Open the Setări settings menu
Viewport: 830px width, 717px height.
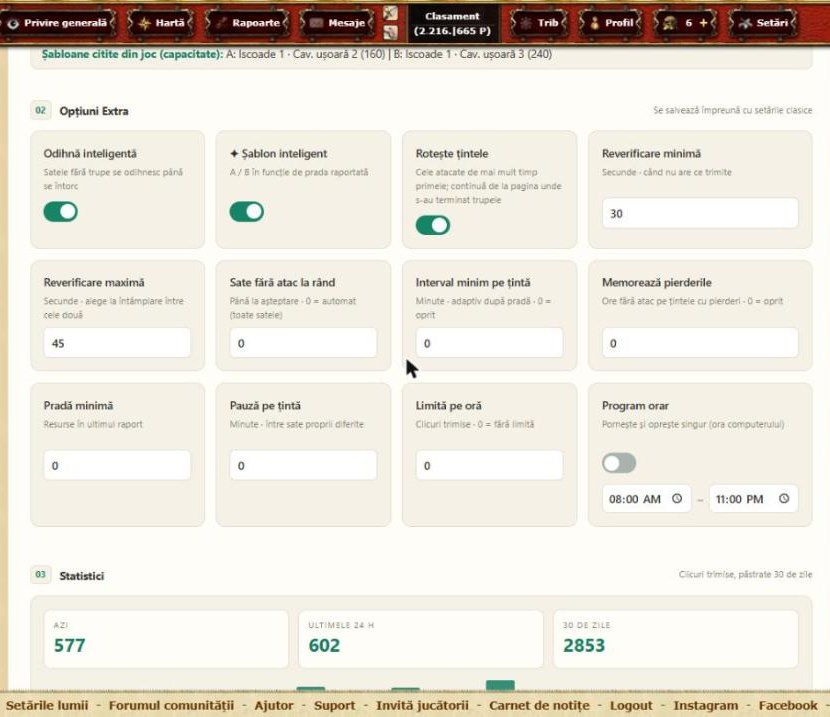[x=763, y=23]
